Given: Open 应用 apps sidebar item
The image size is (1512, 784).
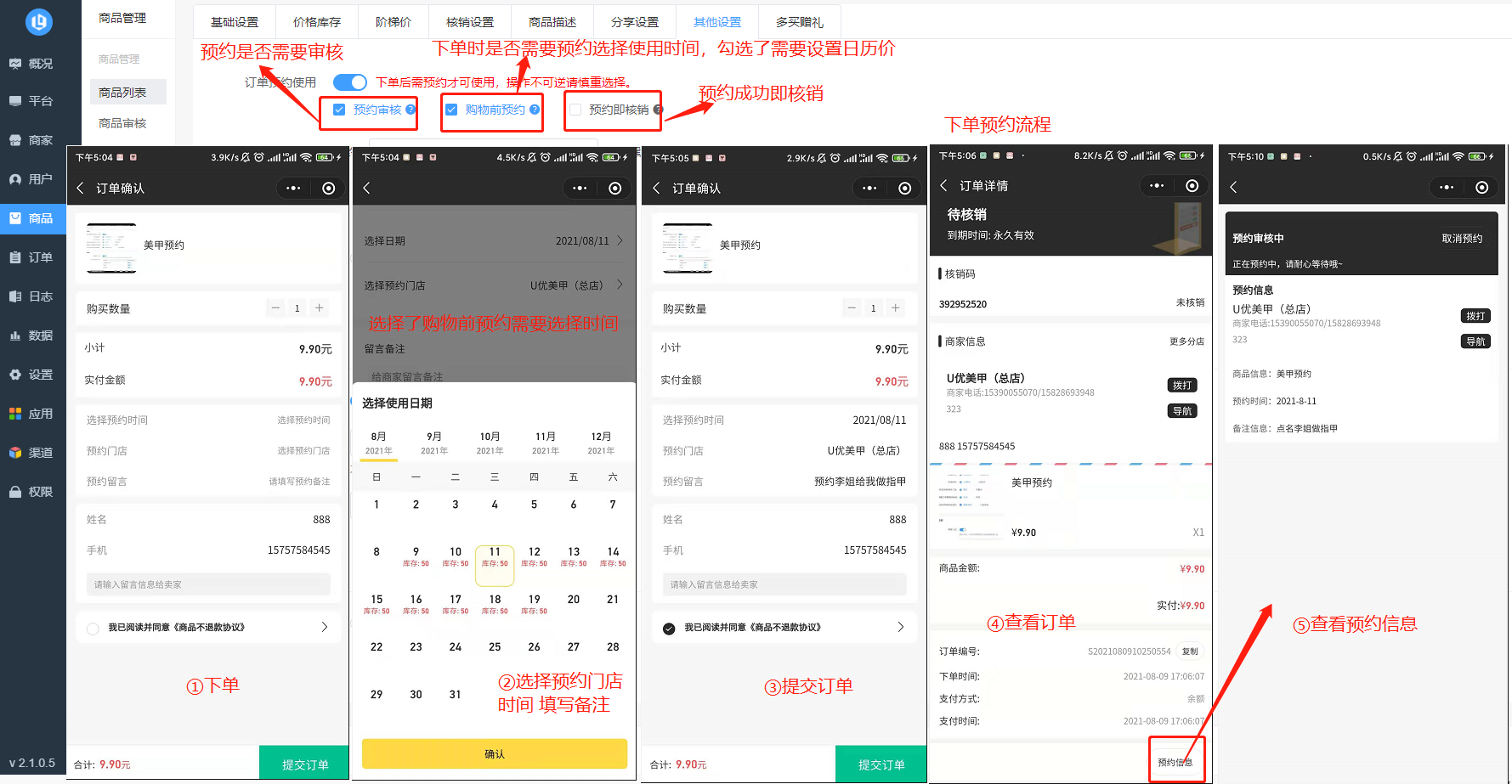Looking at the screenshot, I should coord(31,414).
